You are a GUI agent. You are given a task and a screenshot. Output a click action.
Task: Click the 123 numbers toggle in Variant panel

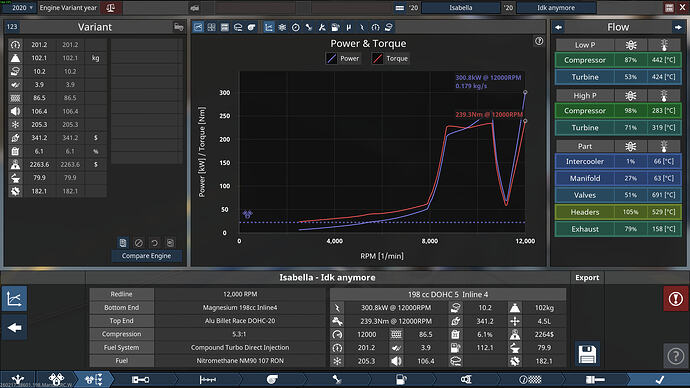pyautogui.click(x=12, y=26)
